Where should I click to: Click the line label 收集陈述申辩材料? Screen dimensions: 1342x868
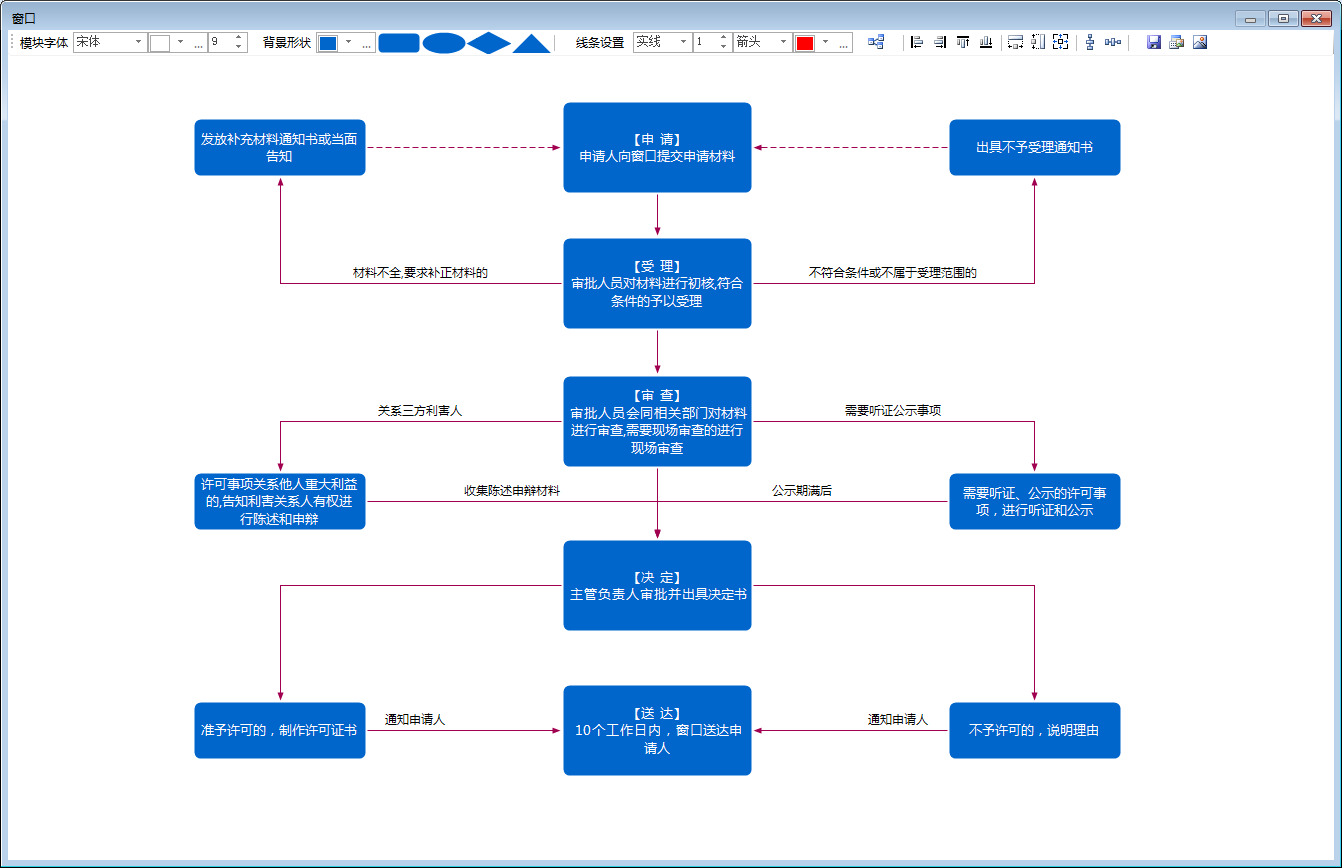[x=511, y=491]
